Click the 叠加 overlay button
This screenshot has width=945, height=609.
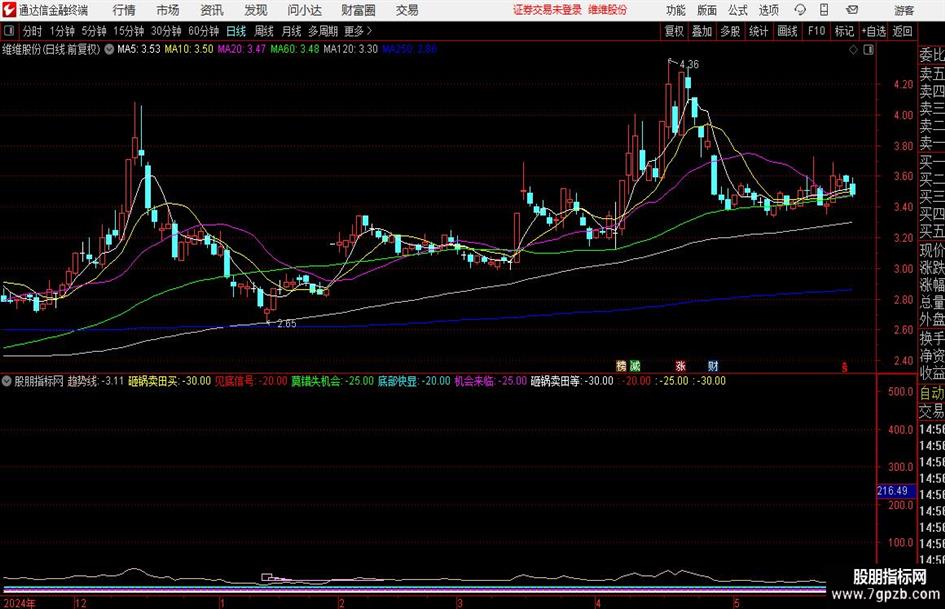tap(702, 31)
